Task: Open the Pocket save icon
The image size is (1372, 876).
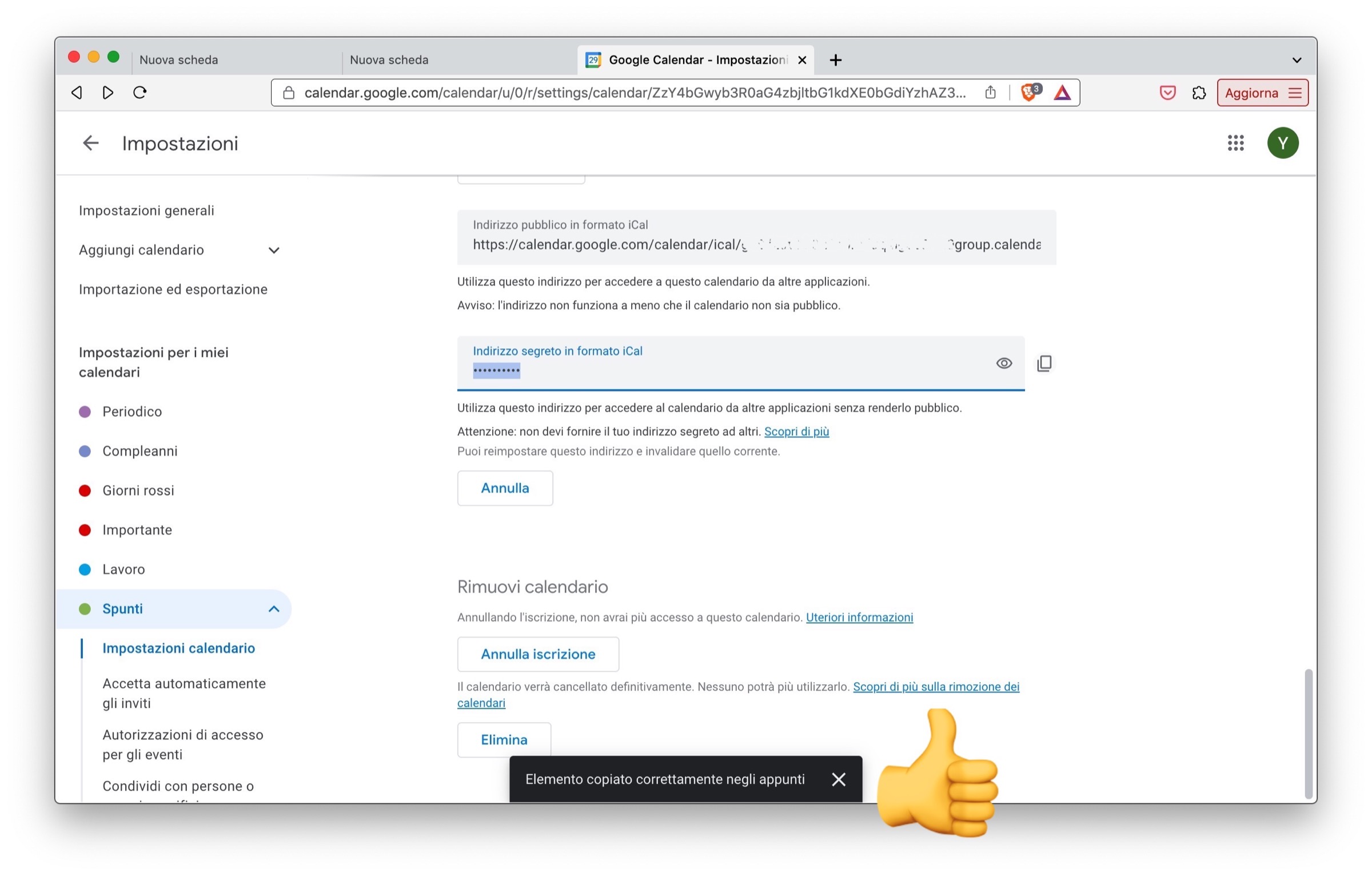Action: tap(1167, 93)
